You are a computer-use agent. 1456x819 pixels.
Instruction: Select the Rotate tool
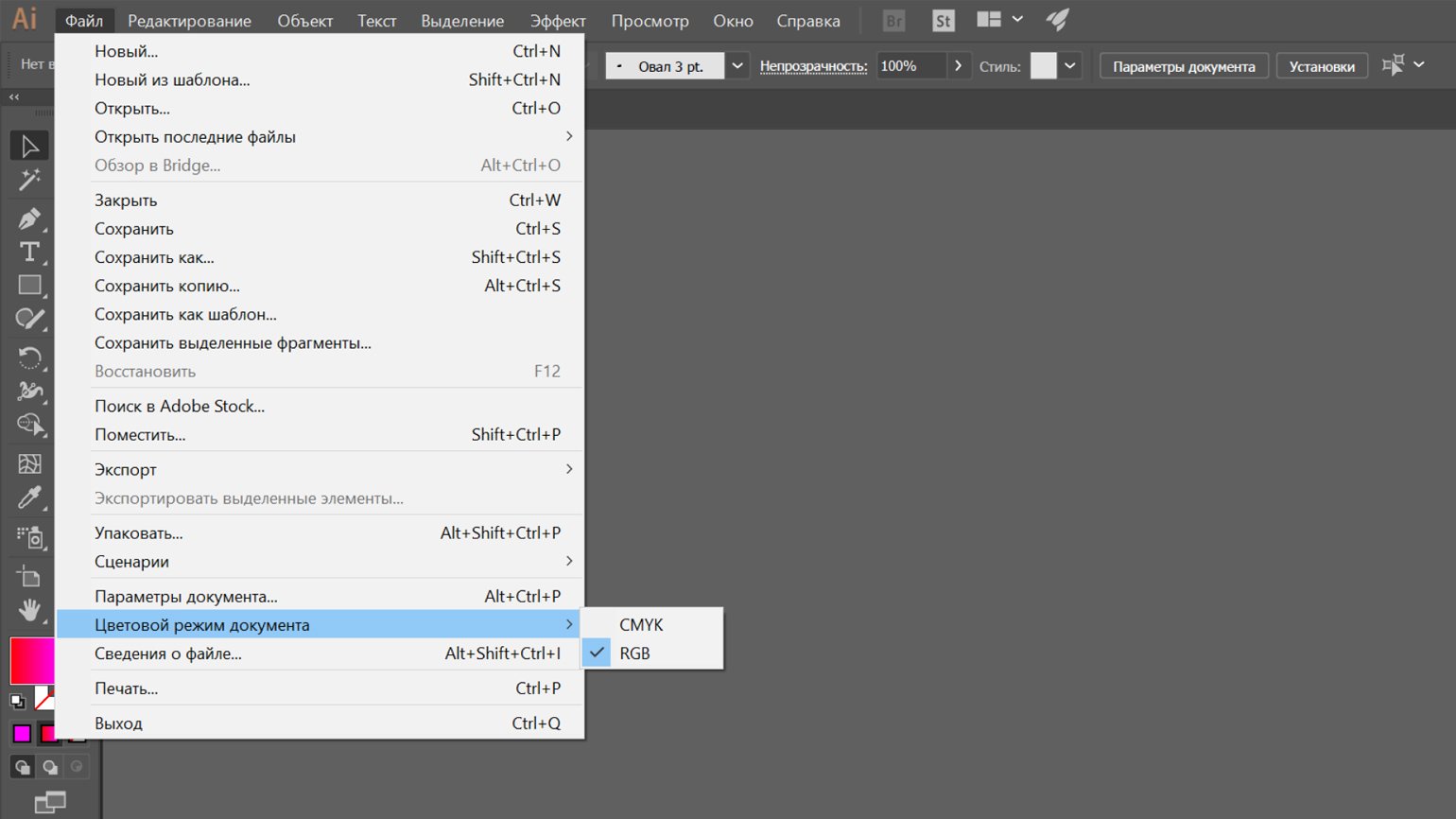[x=29, y=357]
